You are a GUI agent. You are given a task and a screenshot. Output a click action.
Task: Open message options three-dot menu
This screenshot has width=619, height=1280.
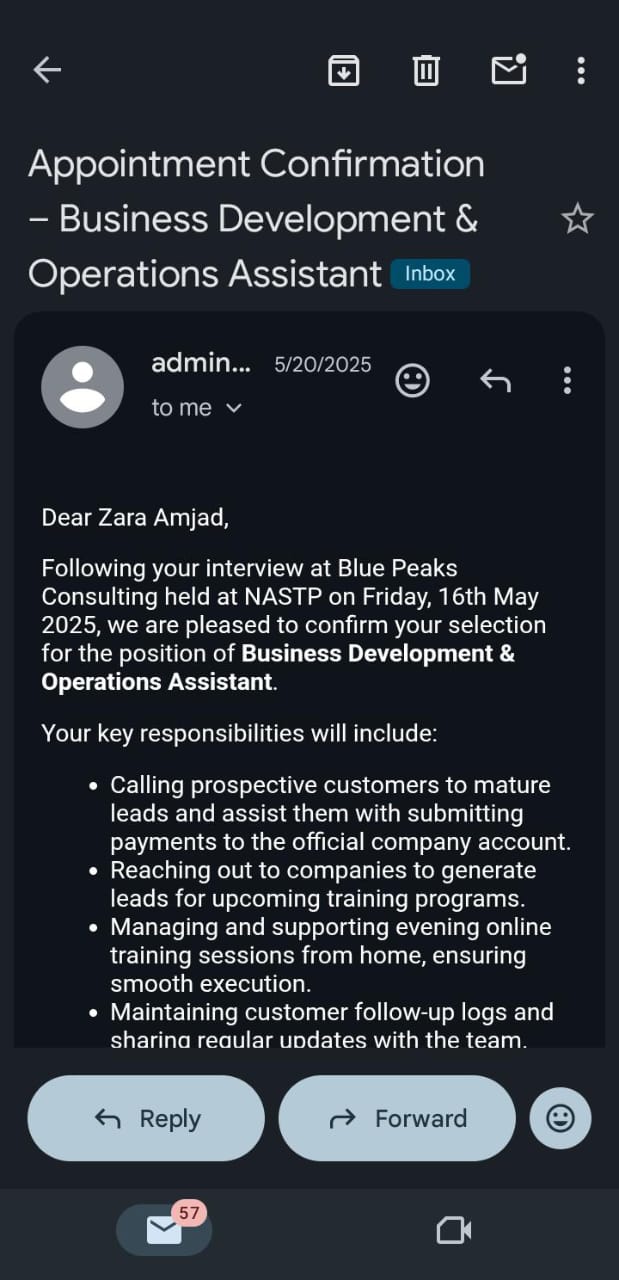[x=567, y=380]
